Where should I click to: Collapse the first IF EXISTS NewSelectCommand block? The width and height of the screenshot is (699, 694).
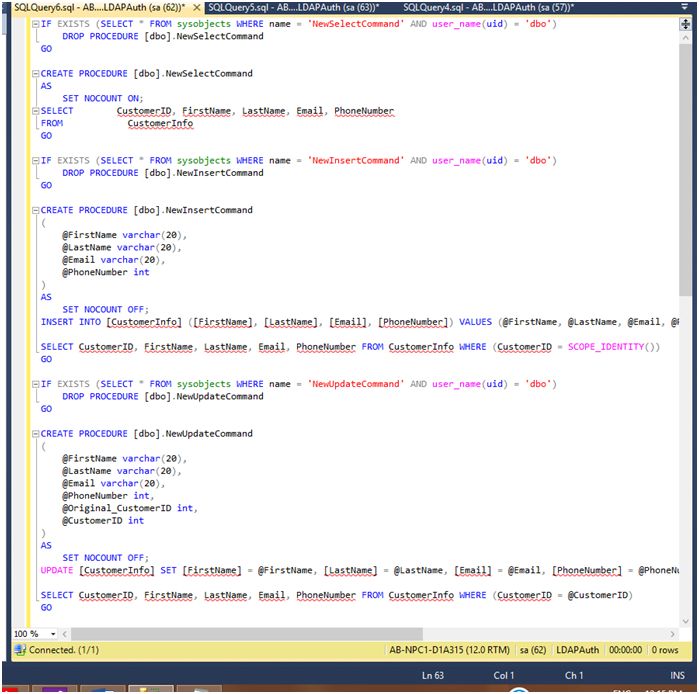pos(35,24)
